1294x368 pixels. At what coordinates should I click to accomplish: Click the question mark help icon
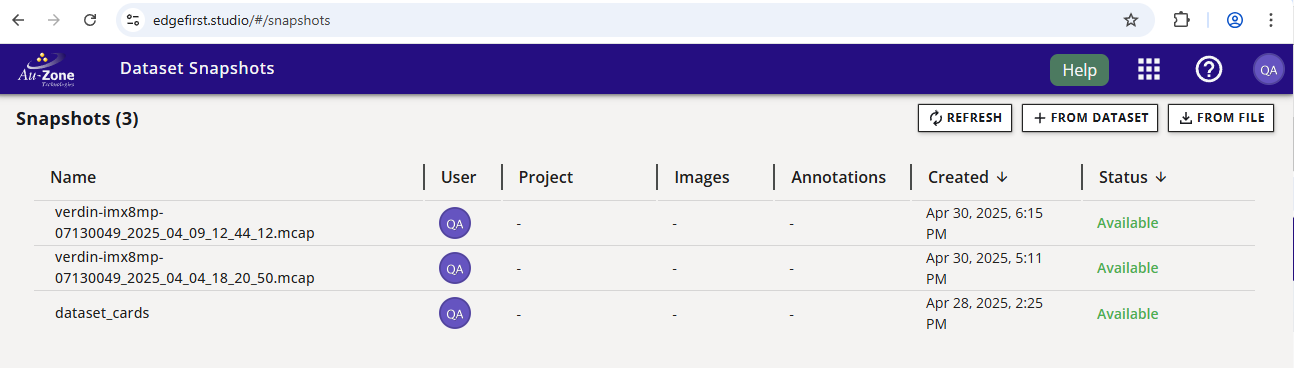pos(1209,69)
